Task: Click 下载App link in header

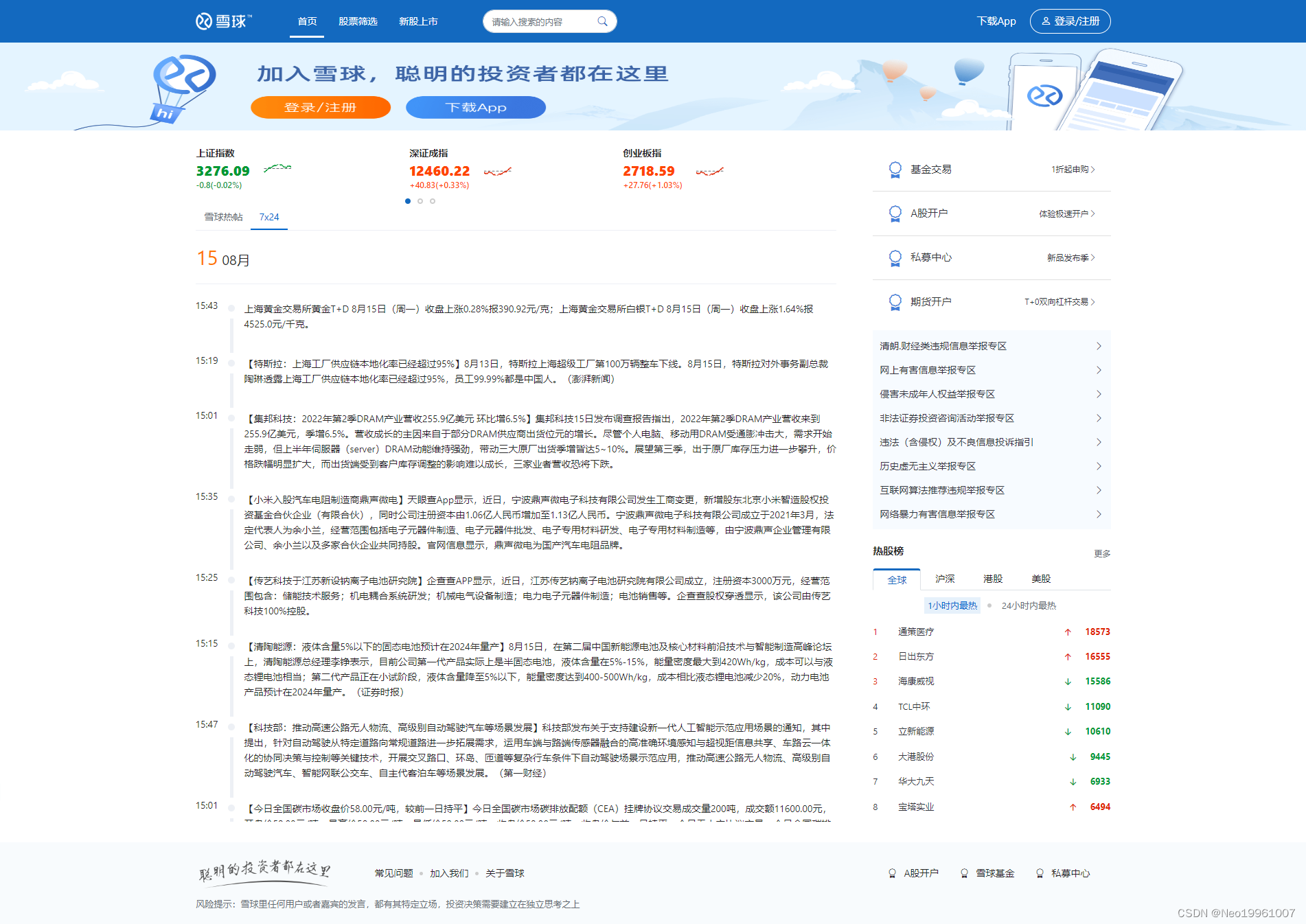Action: [996, 21]
